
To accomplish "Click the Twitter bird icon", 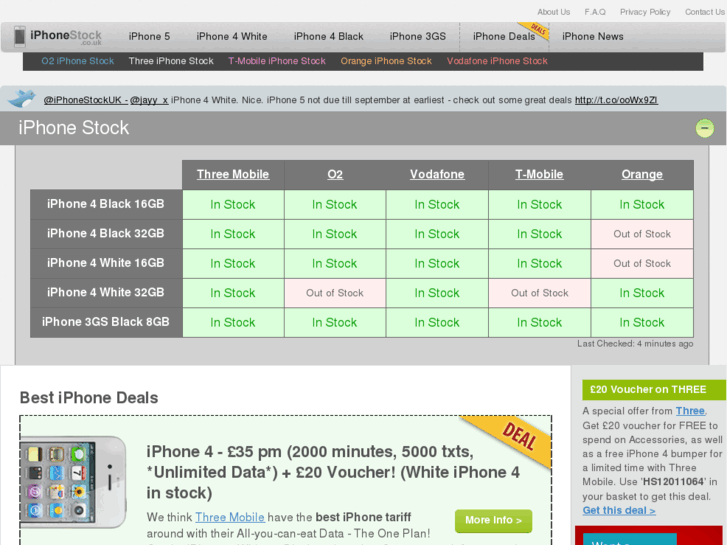I will (22, 98).
